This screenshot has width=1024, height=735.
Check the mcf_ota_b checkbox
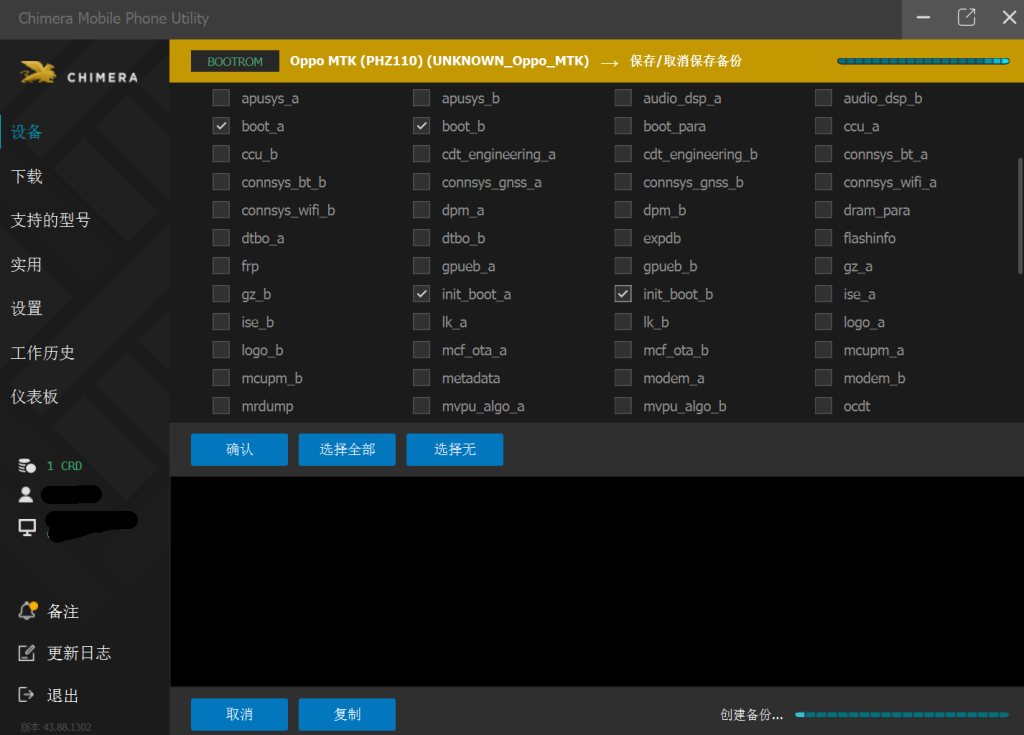(623, 350)
